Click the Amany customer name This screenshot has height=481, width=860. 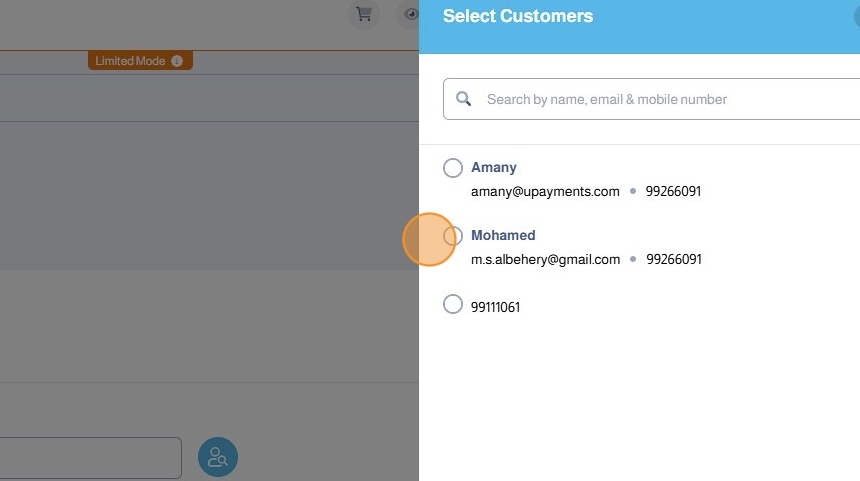click(494, 168)
